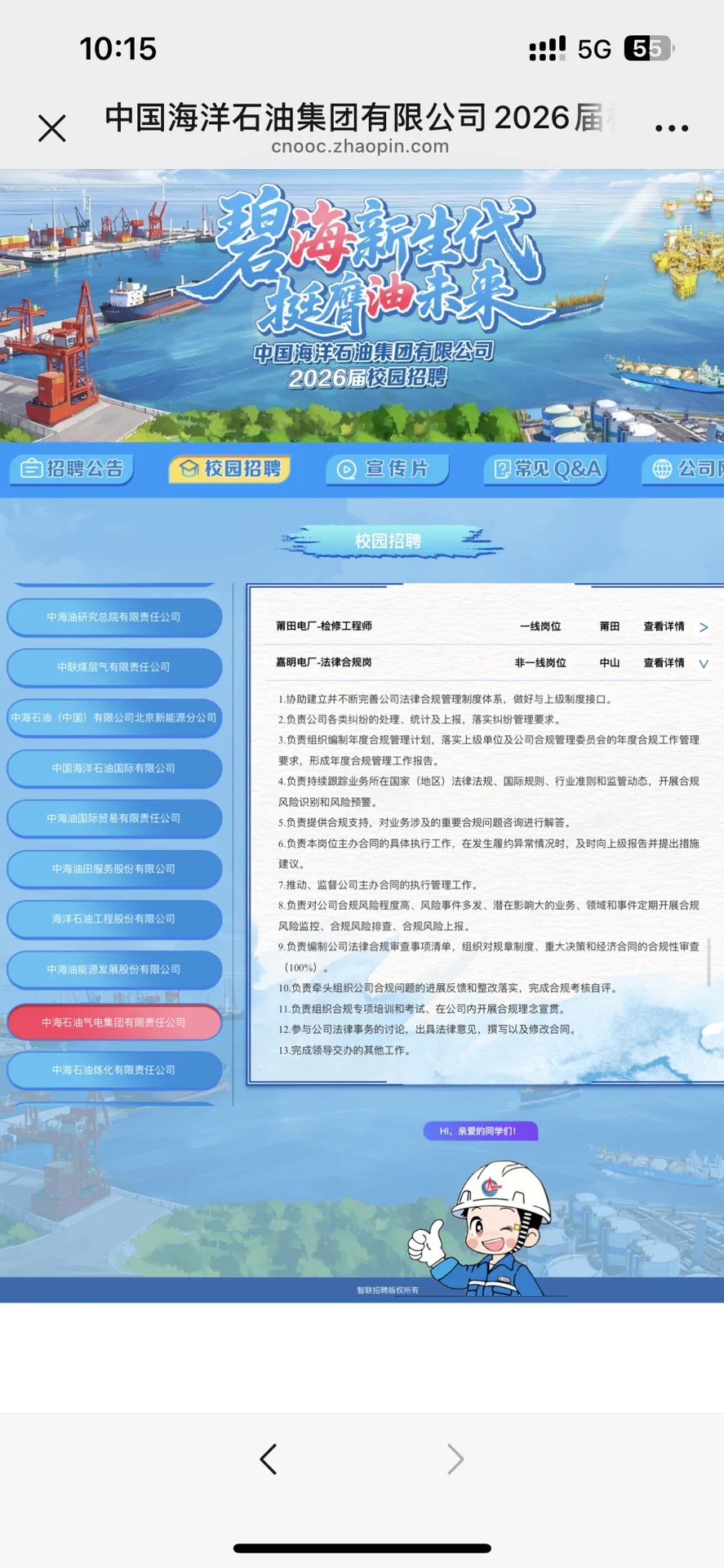Screen dimensions: 724x1568
Task: Tap the browser forward arrow
Action: (455, 1459)
